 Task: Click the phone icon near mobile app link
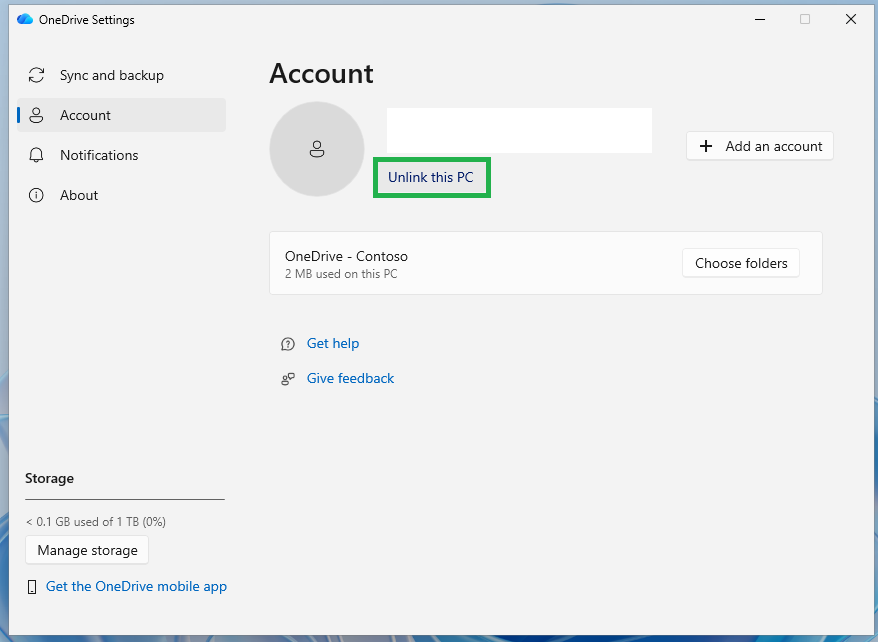coord(32,587)
